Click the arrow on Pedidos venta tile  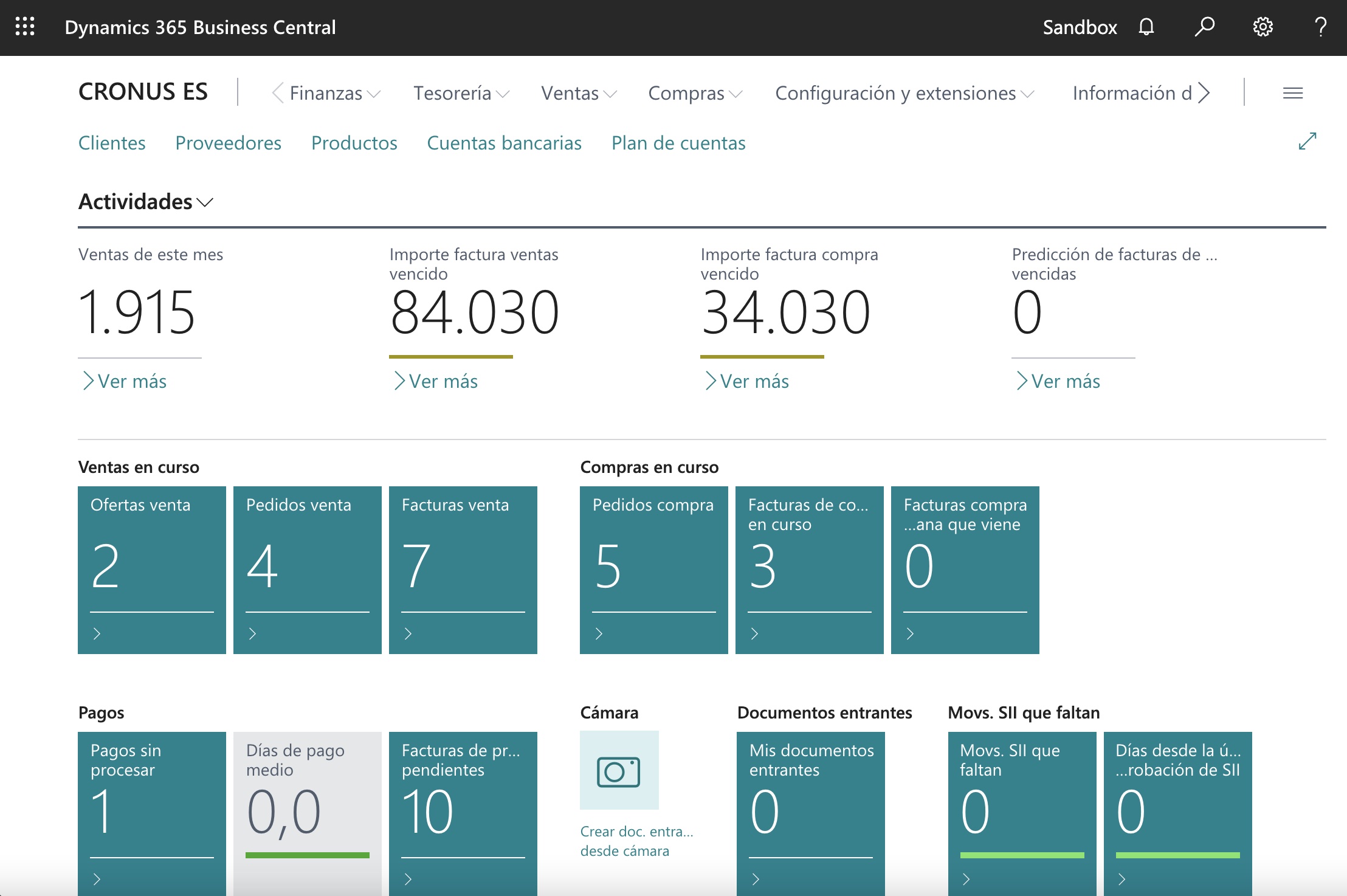[252, 633]
